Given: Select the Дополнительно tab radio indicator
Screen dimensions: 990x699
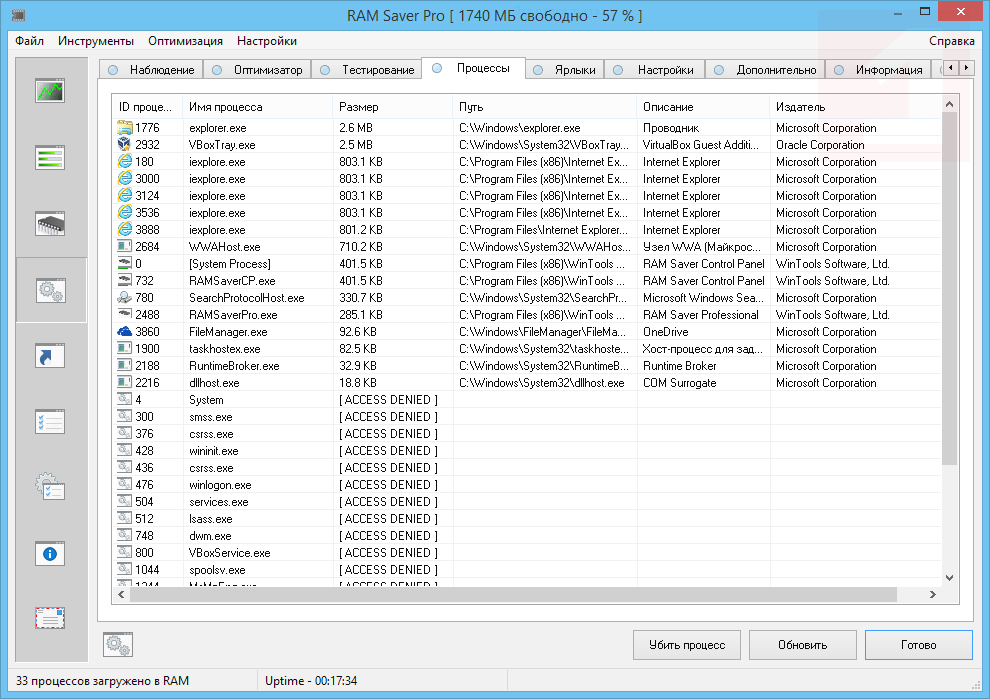Looking at the screenshot, I should pos(719,70).
